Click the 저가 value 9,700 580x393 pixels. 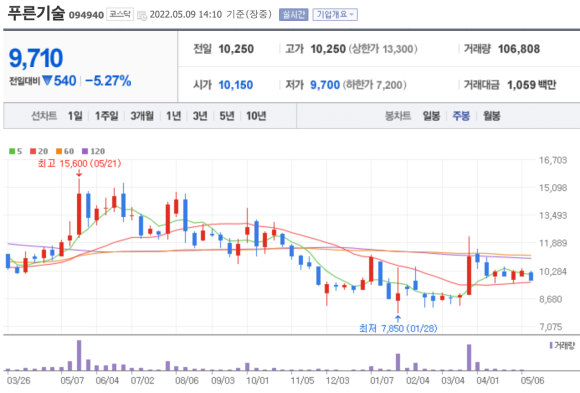pos(325,85)
